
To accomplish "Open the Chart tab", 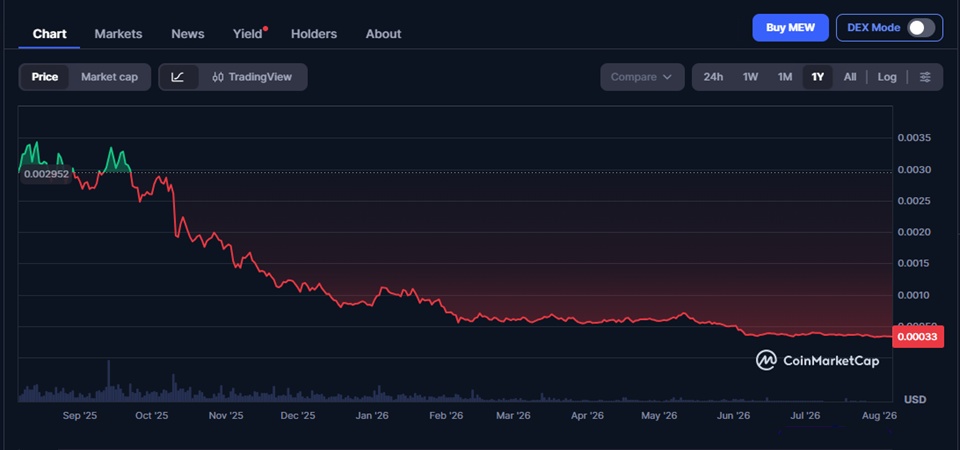I will (x=50, y=34).
